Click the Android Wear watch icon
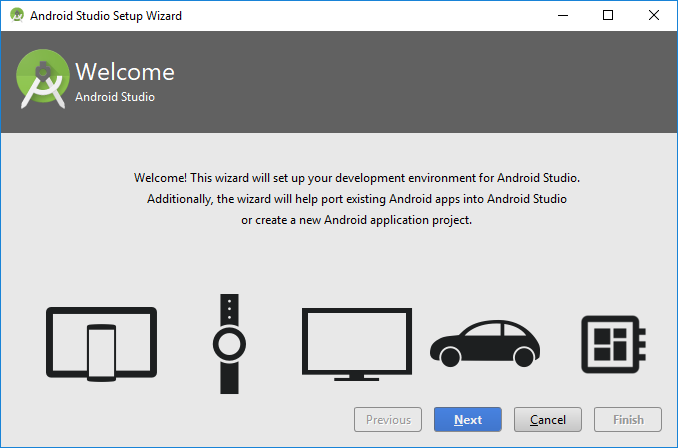Screen dimensions: 678x448 (229, 344)
